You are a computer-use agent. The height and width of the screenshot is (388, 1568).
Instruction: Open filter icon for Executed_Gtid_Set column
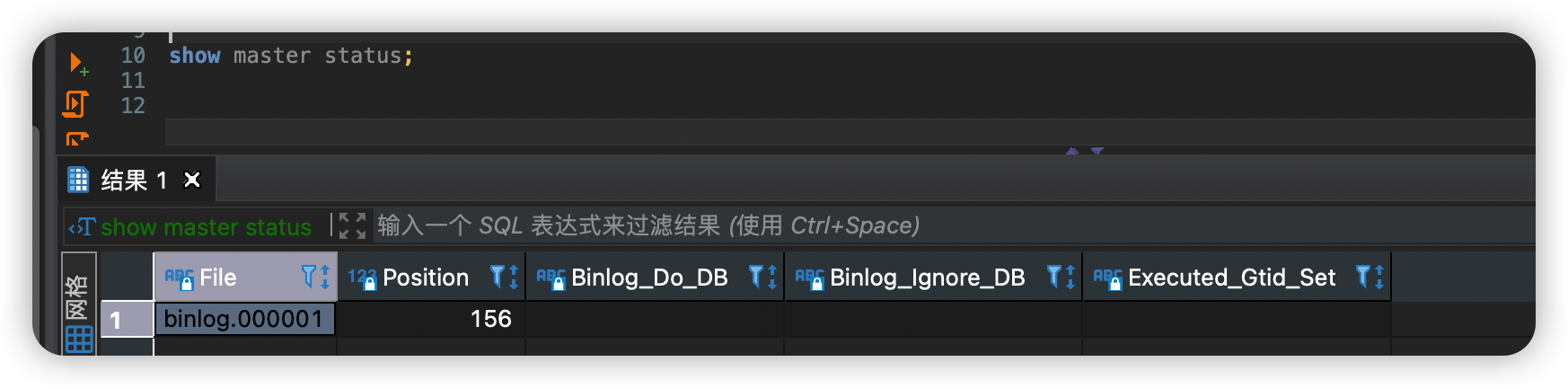(x=1363, y=277)
